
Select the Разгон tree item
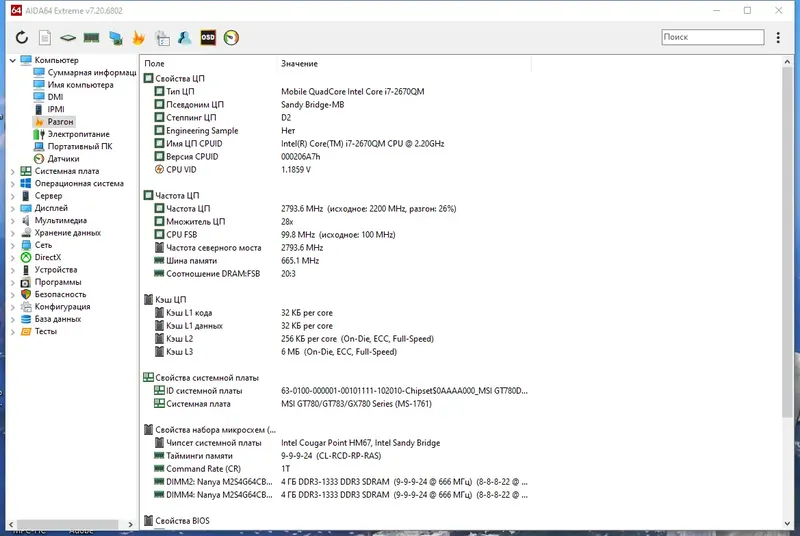tap(54, 121)
